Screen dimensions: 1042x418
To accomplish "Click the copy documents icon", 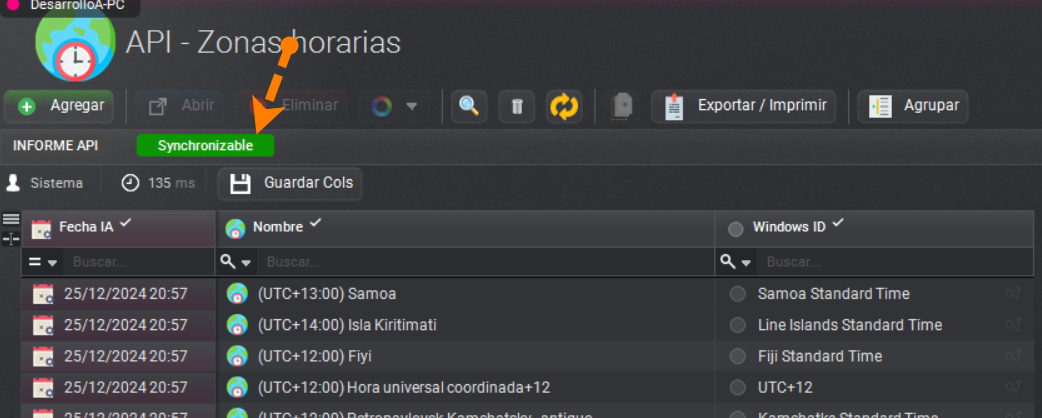I will [x=623, y=106].
